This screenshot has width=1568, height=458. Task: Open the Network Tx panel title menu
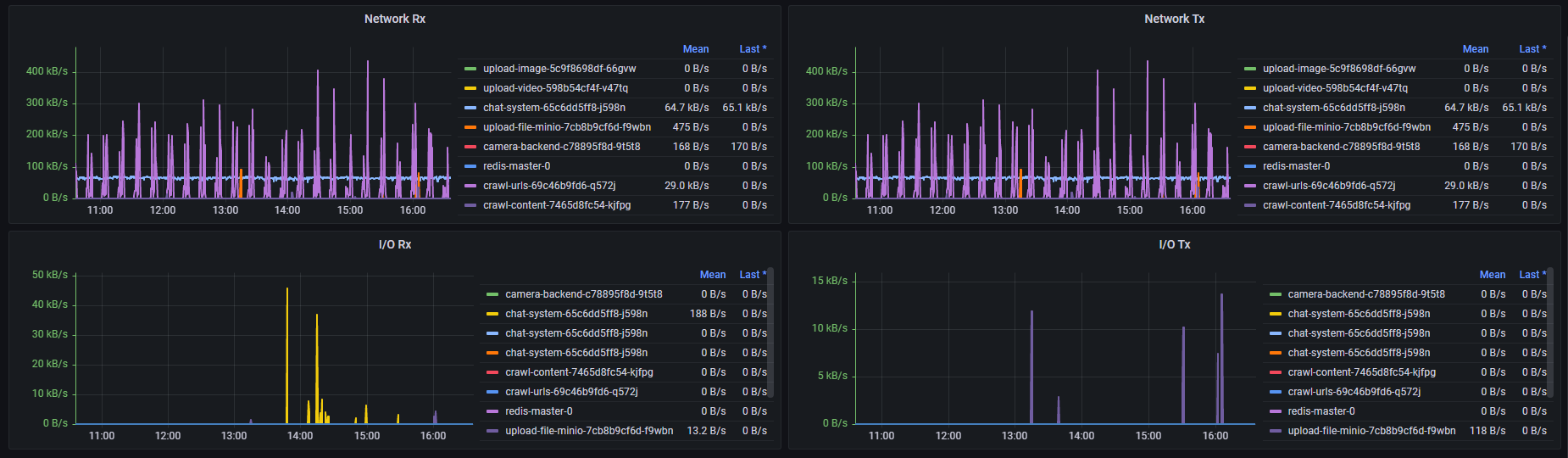[1174, 19]
